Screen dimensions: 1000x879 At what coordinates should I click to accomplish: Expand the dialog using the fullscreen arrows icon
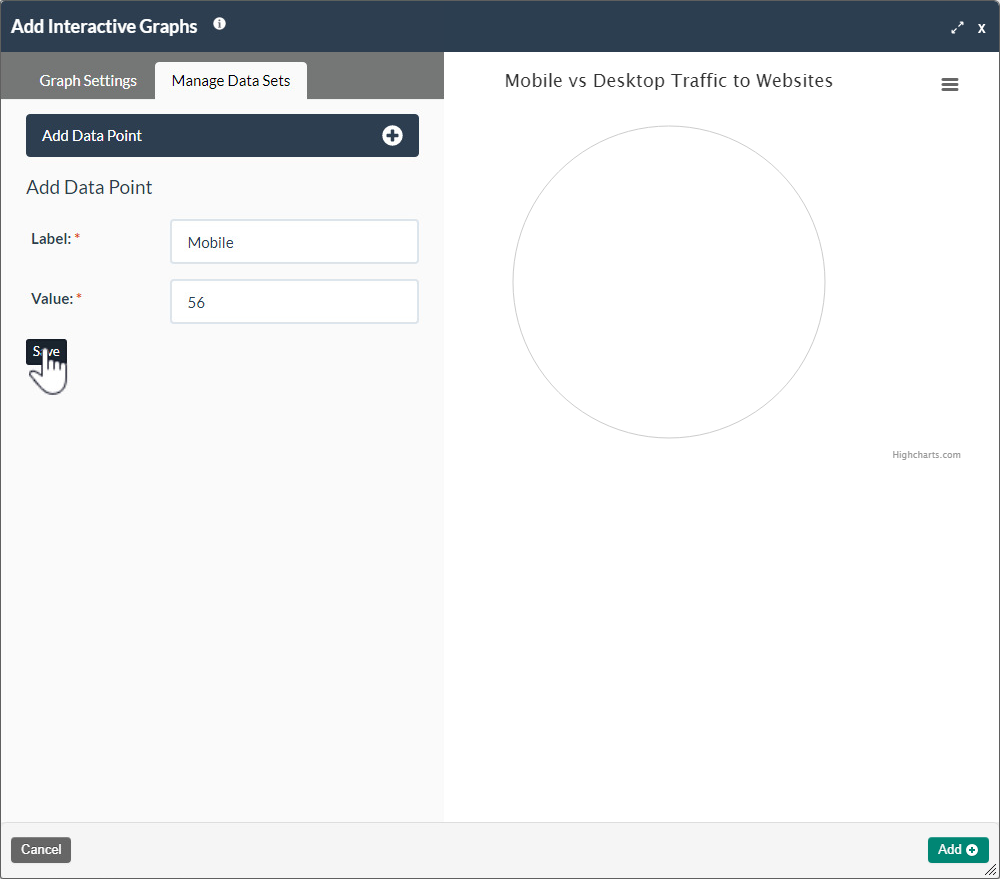click(957, 27)
